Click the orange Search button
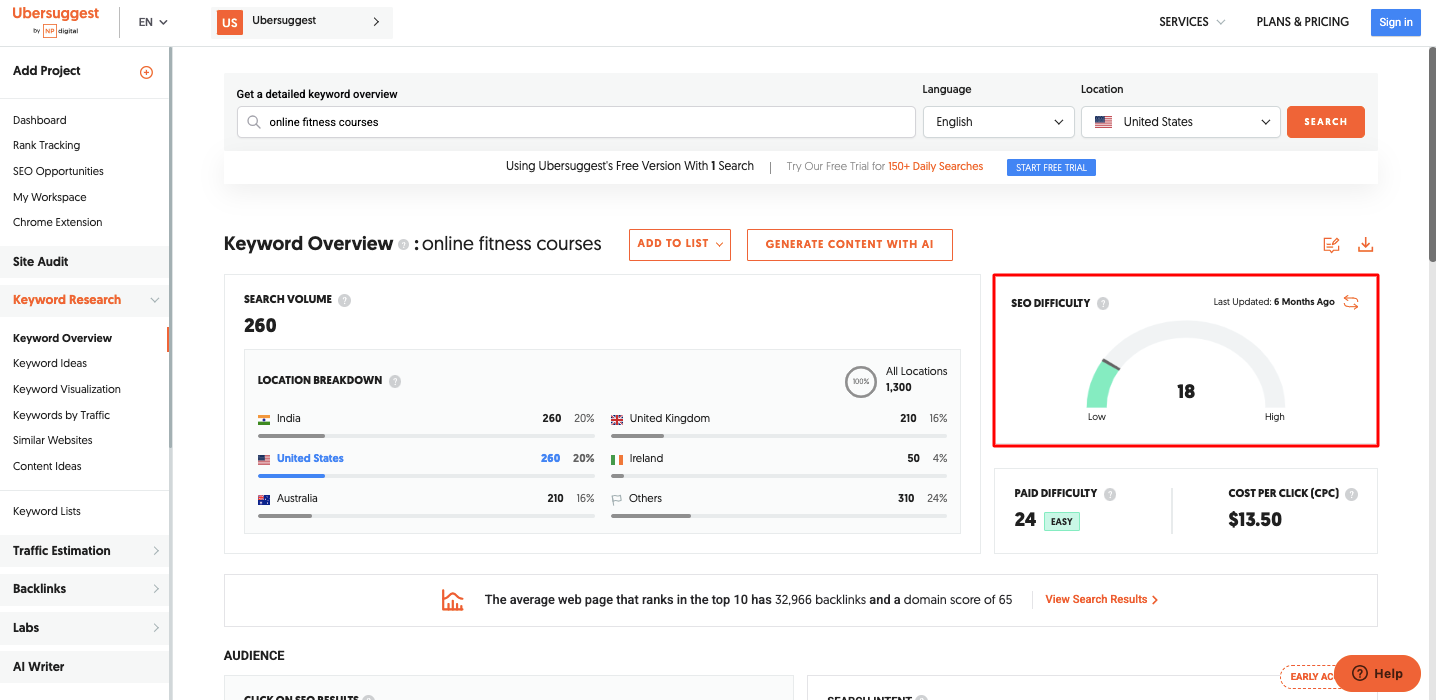 point(1326,122)
